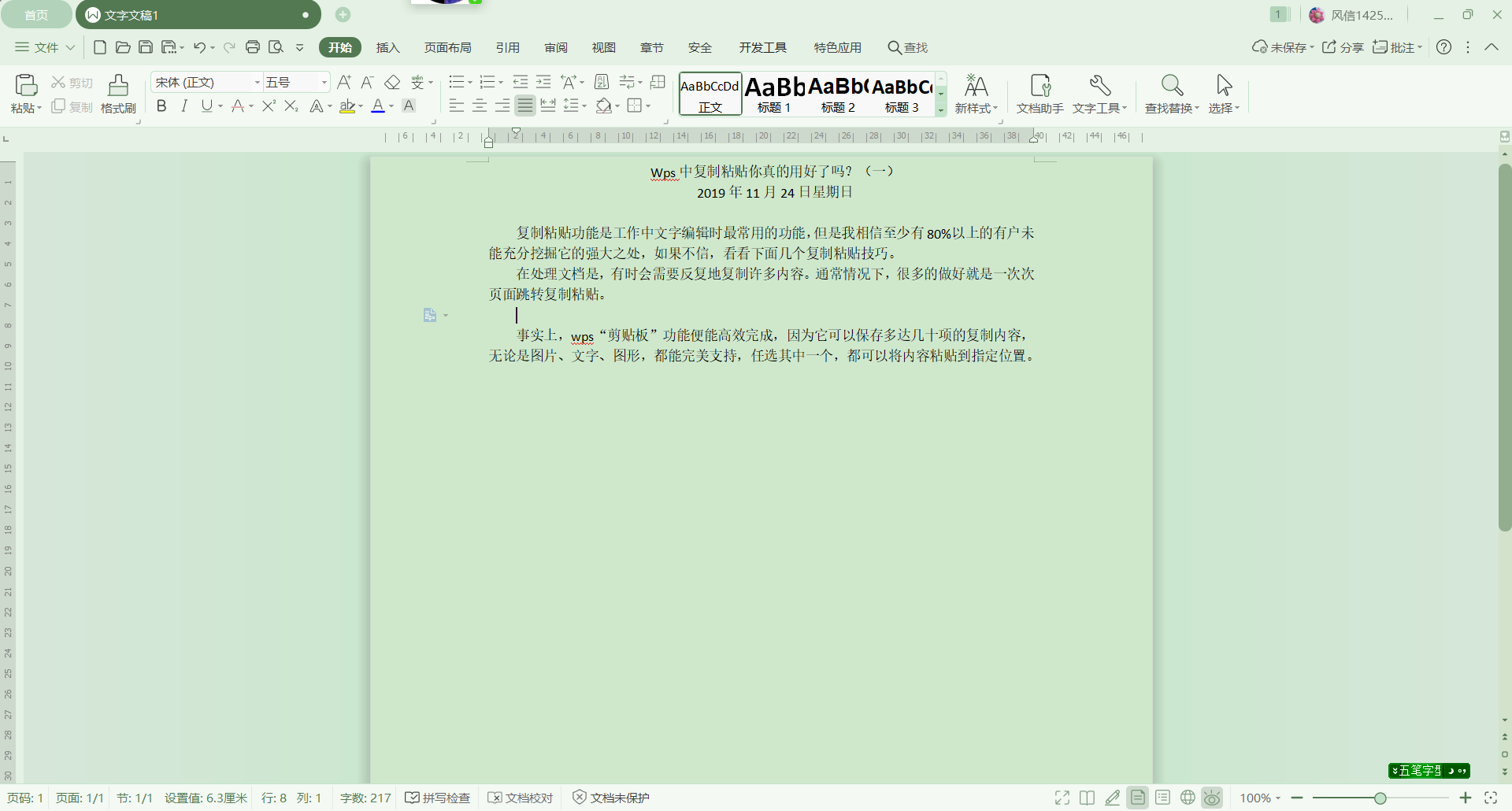
Task: Toggle Italic formatting
Action: coord(184,106)
